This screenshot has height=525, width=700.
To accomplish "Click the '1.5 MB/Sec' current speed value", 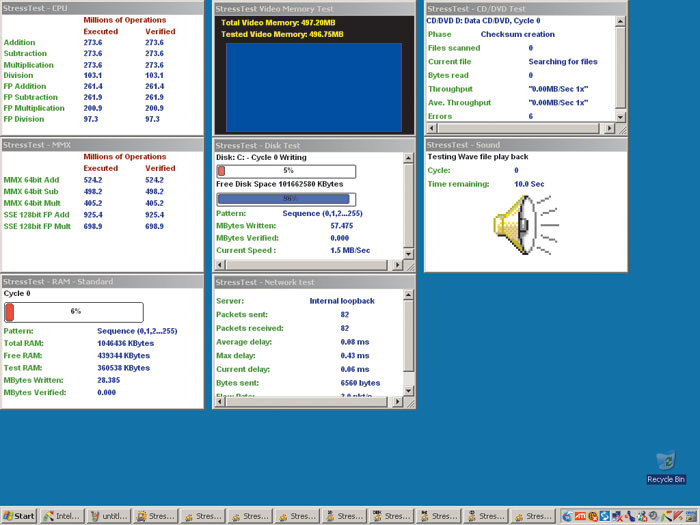I will pyautogui.click(x=350, y=250).
